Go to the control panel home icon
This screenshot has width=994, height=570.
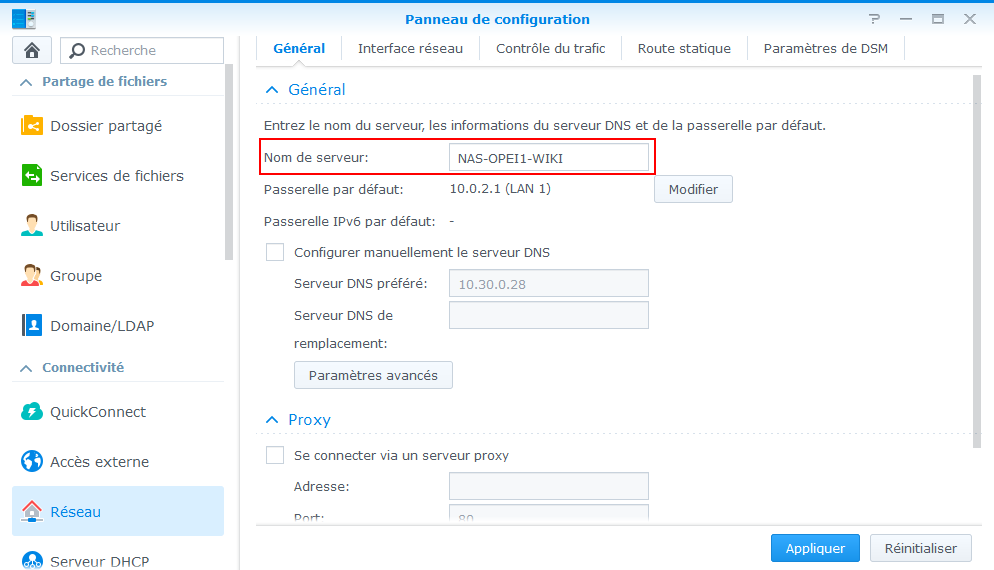click(32, 50)
